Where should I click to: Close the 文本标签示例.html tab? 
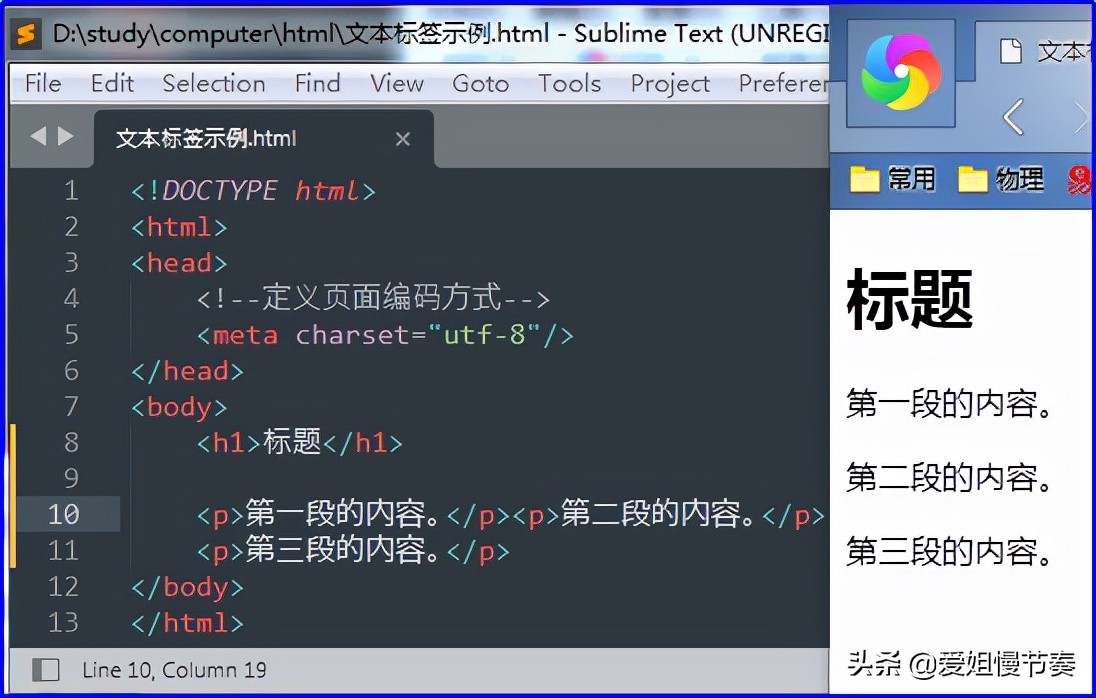pos(403,139)
